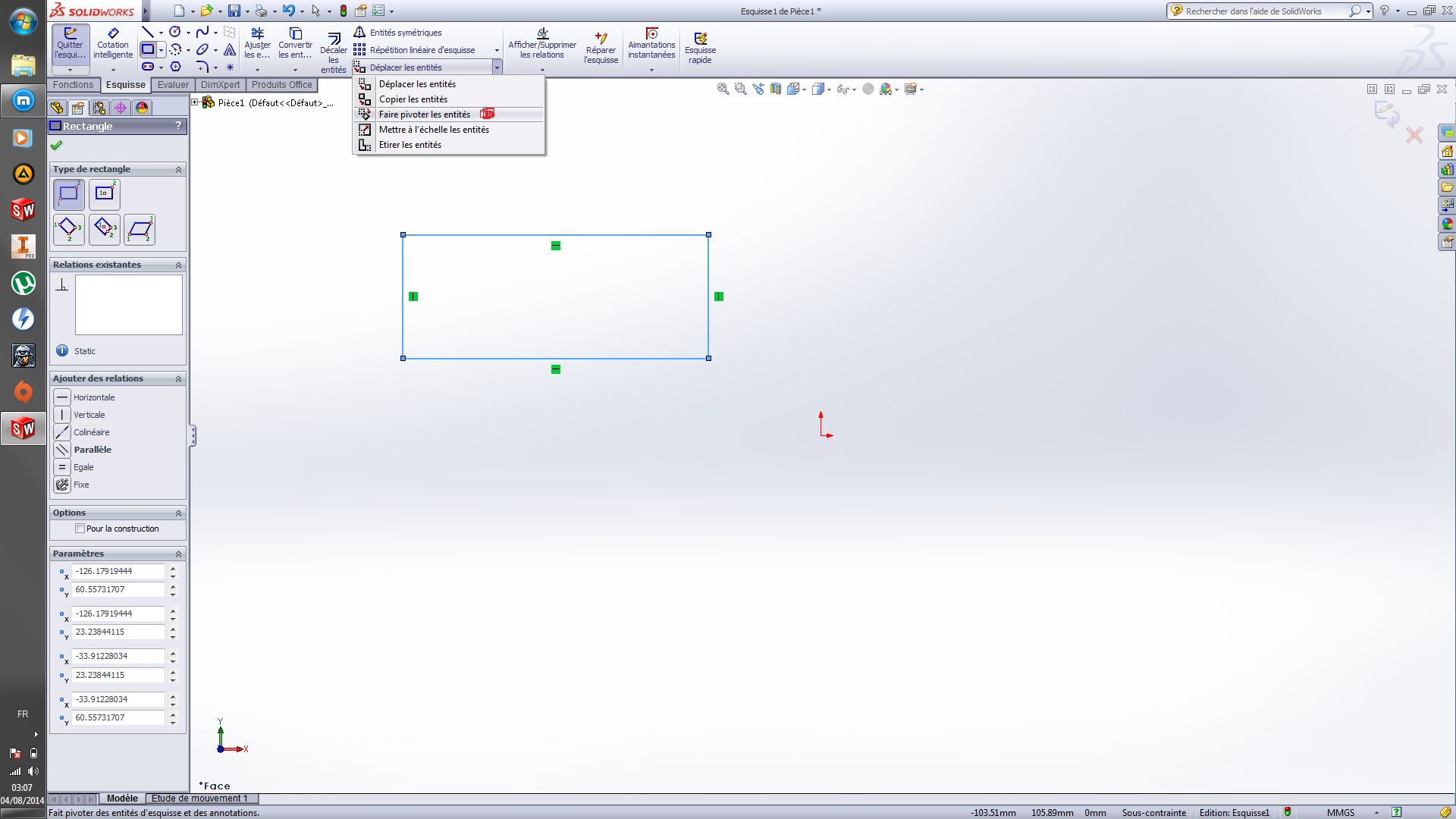This screenshot has height=819, width=1456.
Task: Select the Line sketch tool
Action: point(148,32)
